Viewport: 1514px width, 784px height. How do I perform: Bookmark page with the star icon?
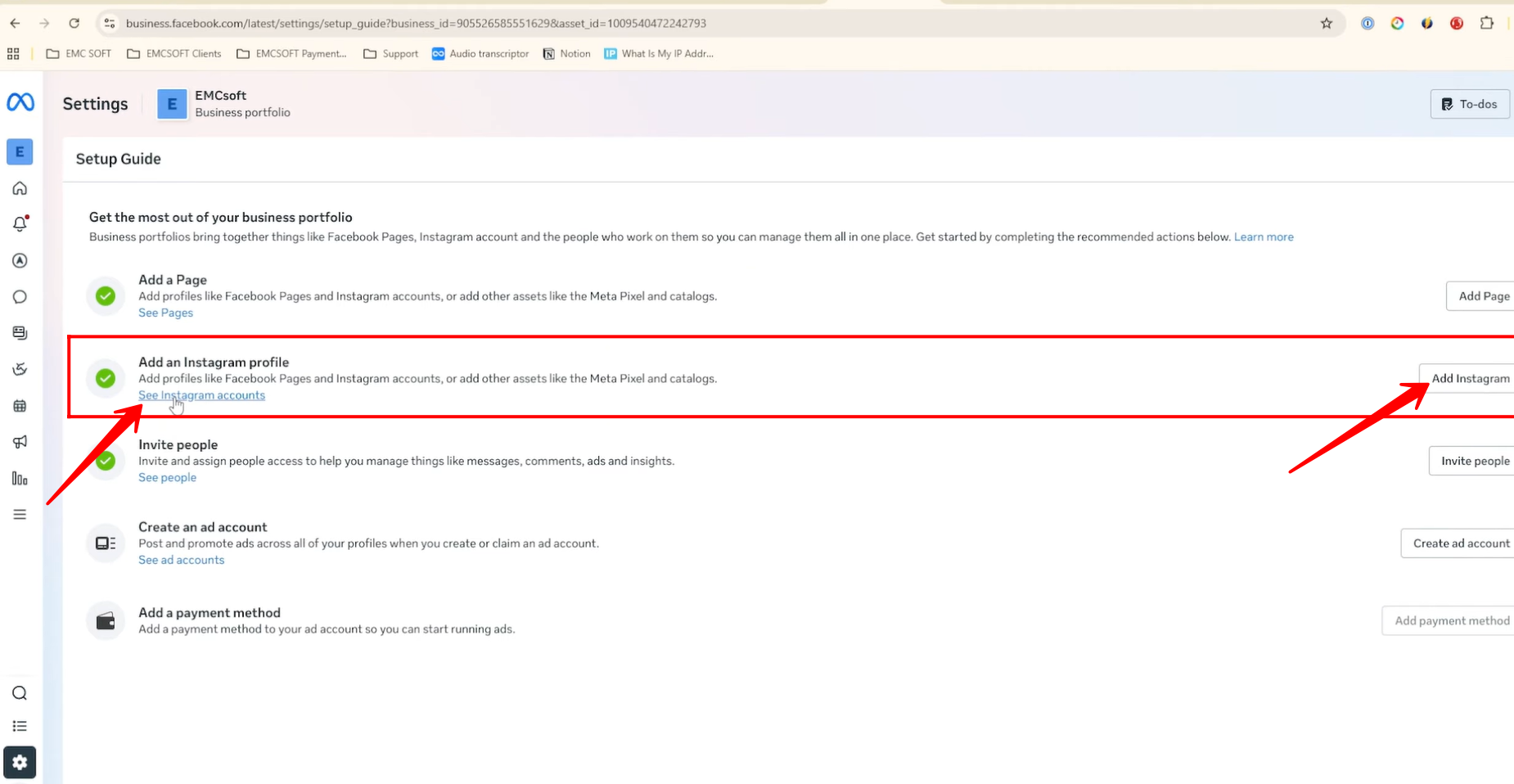point(1327,24)
